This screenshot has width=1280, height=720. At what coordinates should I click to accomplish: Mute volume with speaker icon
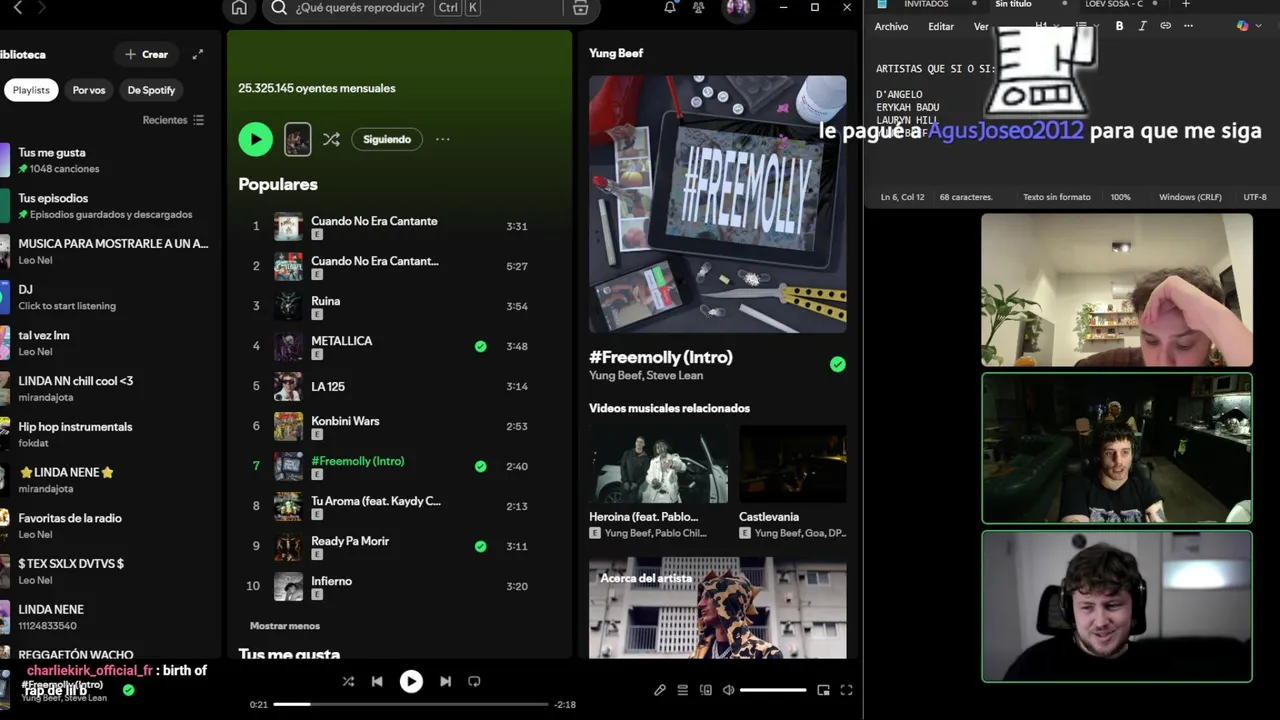click(729, 690)
